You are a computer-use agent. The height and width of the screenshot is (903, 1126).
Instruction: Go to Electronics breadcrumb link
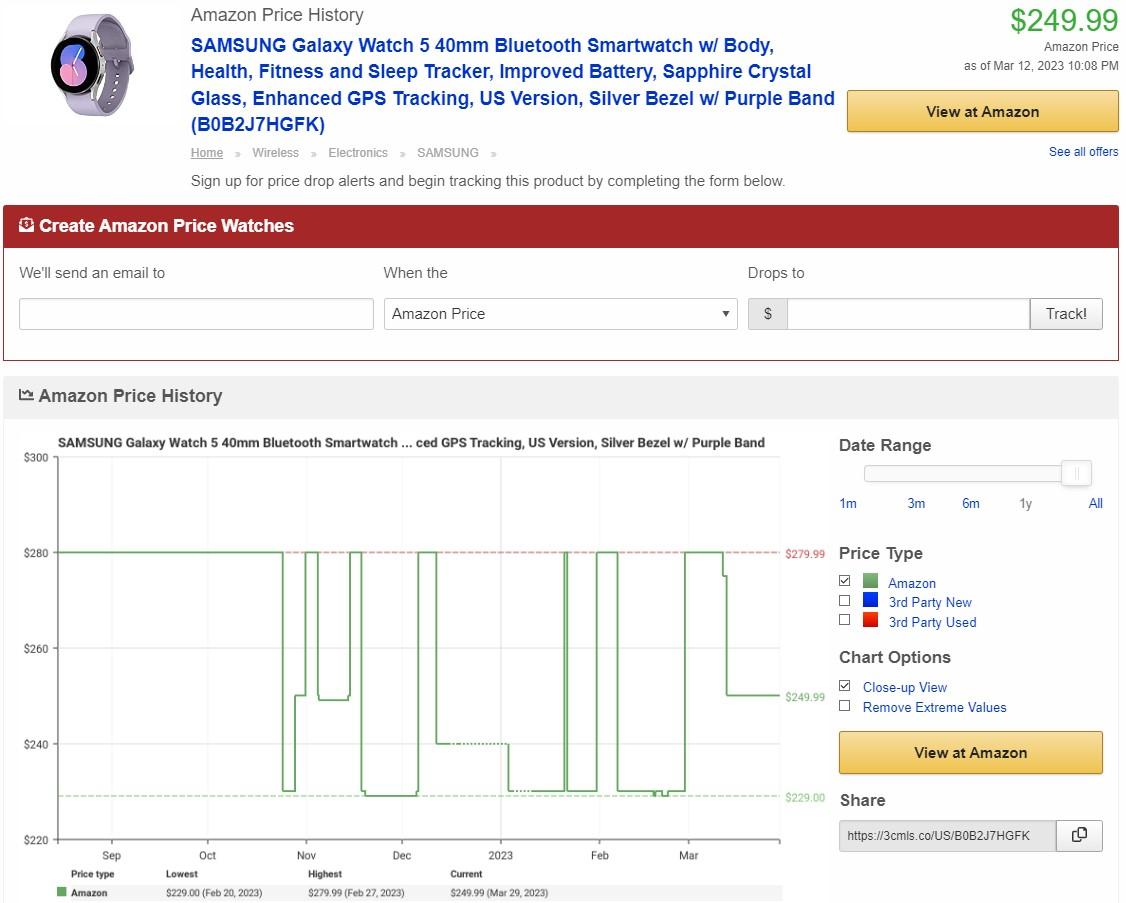tap(357, 153)
